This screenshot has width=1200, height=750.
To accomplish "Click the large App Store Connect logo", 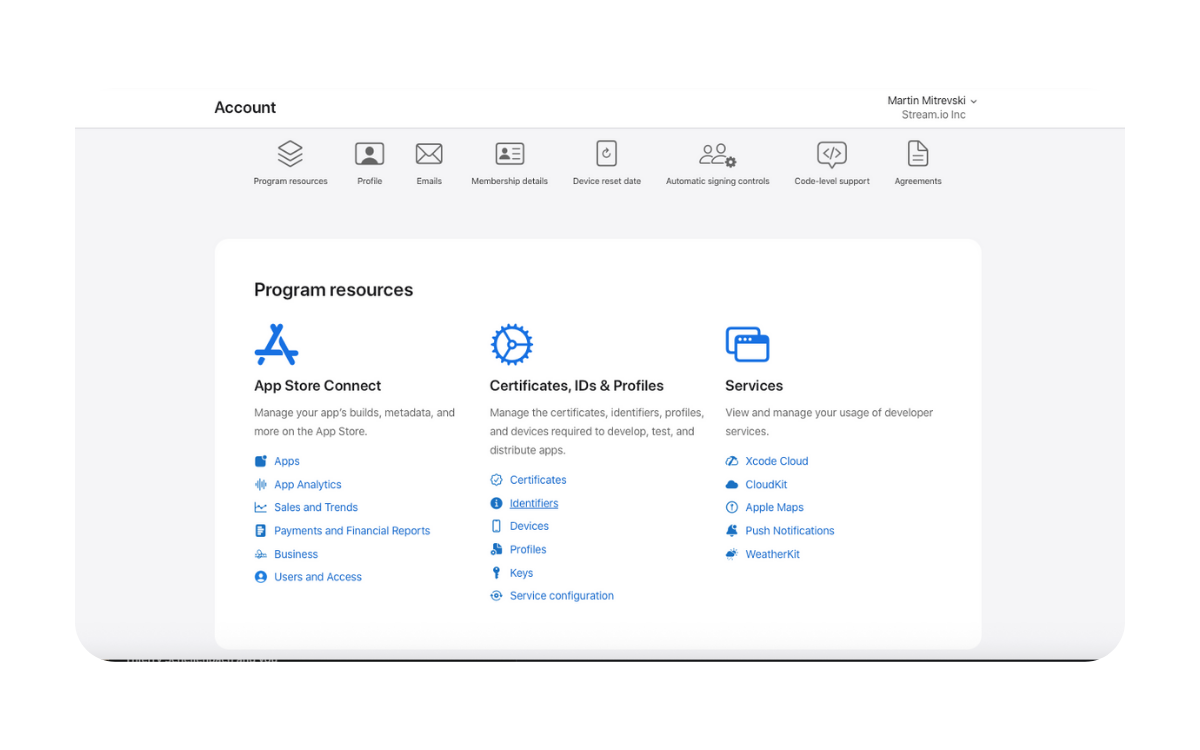I will tap(276, 344).
